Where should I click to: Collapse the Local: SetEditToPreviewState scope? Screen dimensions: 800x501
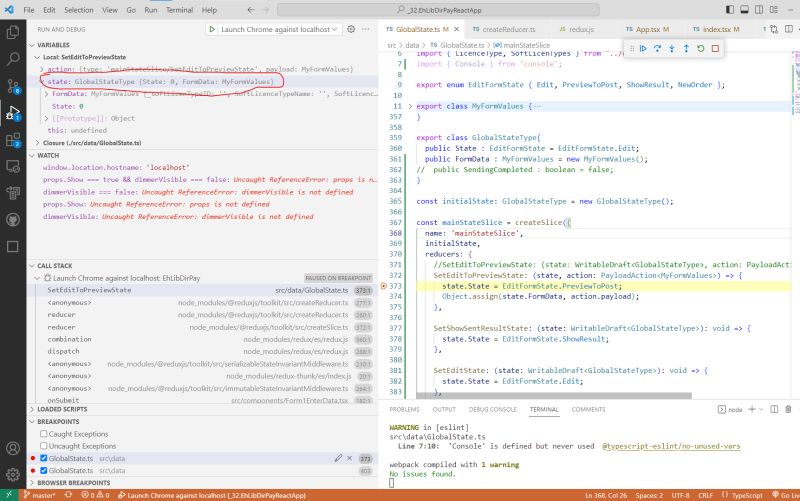37,57
